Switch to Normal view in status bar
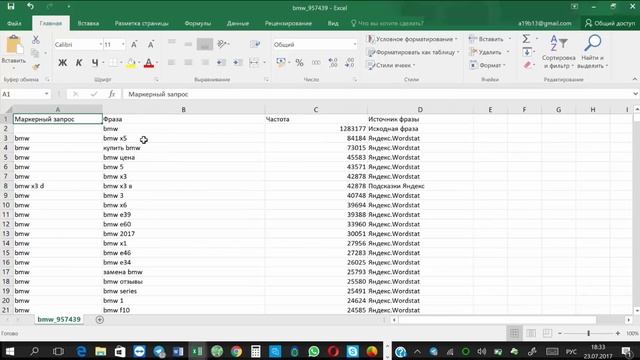 coord(514,333)
